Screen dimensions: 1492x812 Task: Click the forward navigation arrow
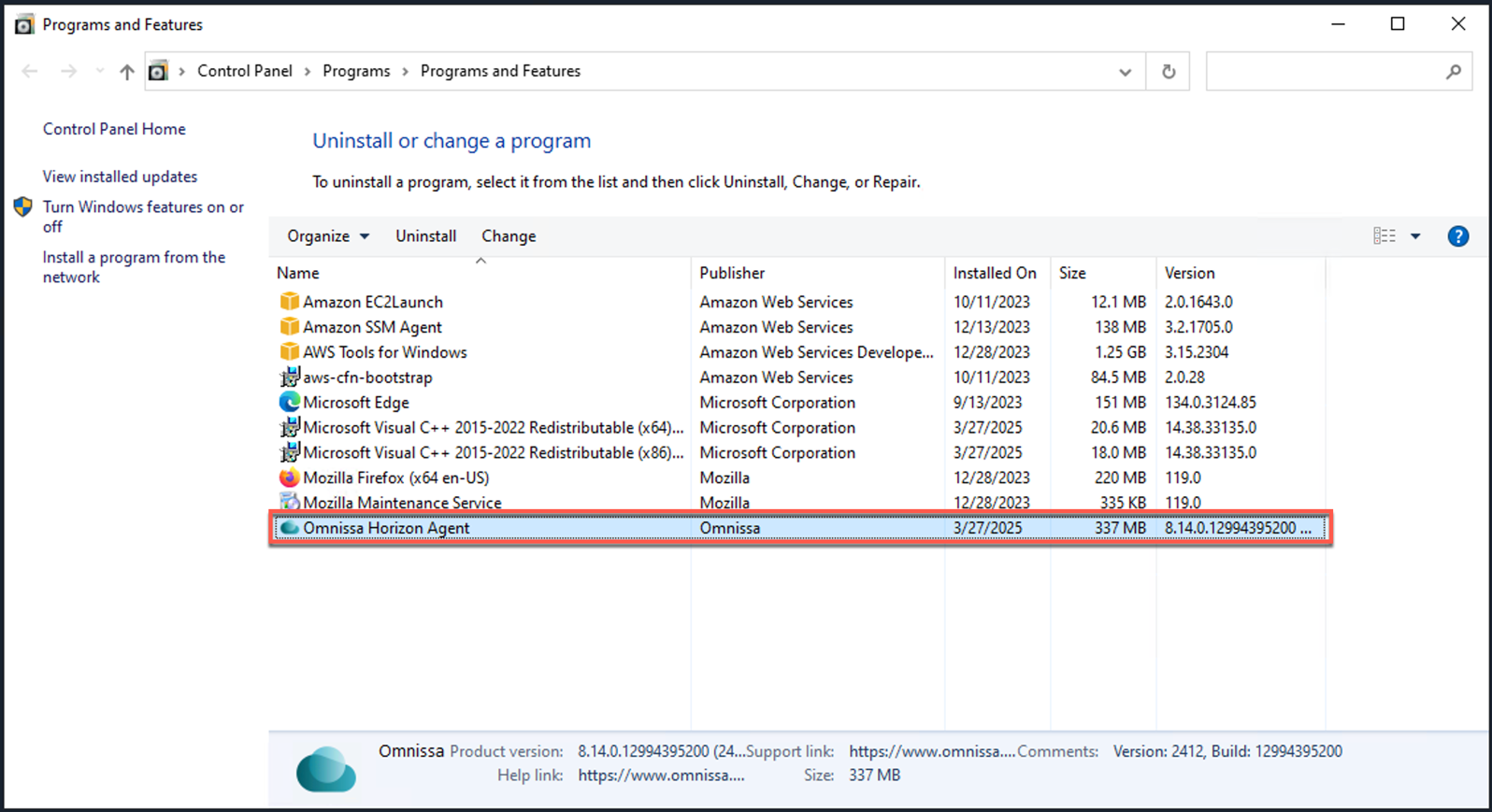(x=68, y=71)
